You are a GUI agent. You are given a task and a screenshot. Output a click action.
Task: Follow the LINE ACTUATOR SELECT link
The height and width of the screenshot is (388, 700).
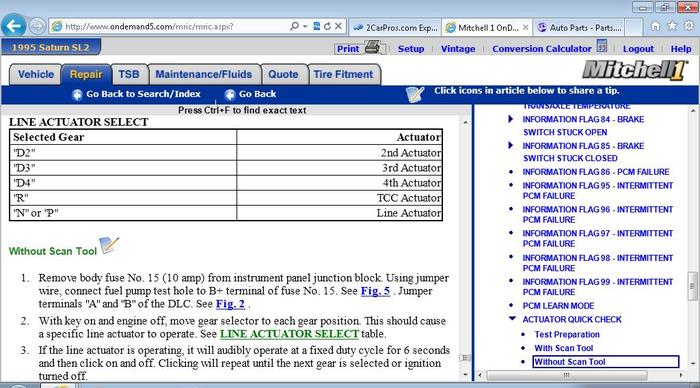click(x=289, y=334)
